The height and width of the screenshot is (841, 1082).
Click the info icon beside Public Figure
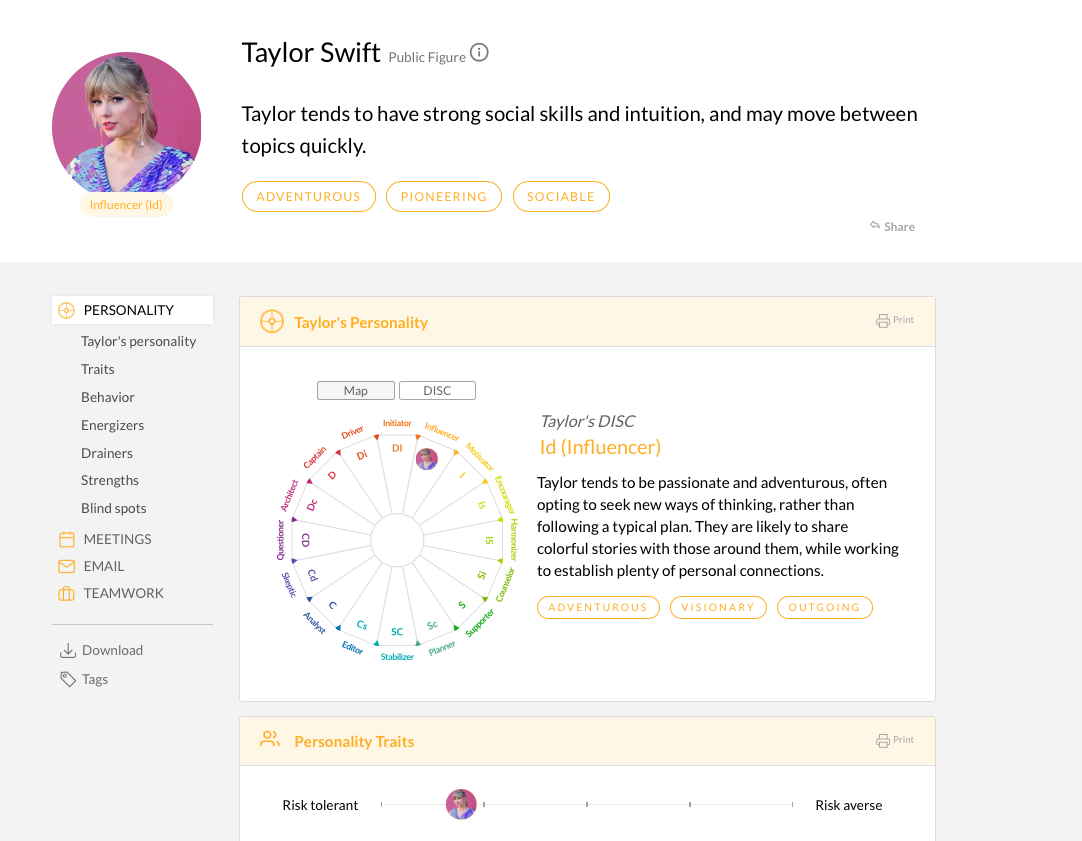click(x=479, y=53)
